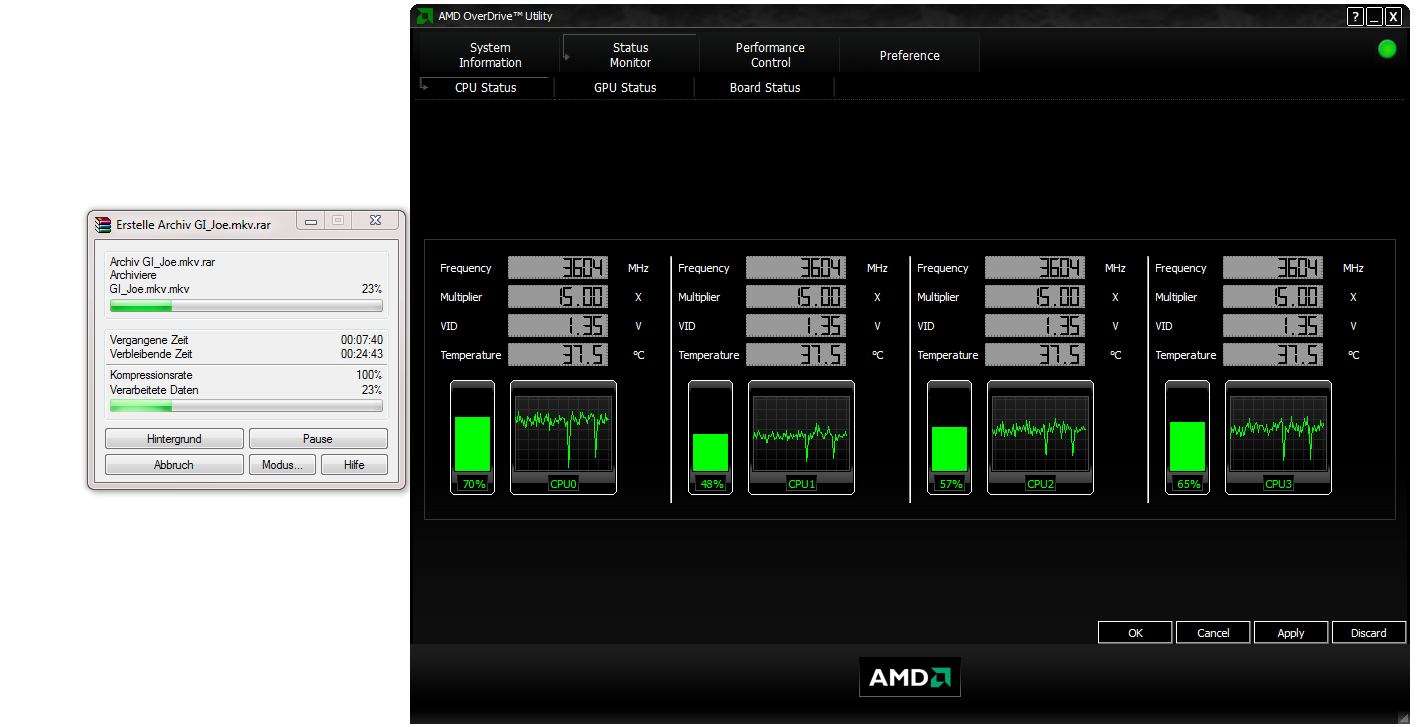The height and width of the screenshot is (727, 1416).
Task: Open the Board Status sub-tab
Action: [x=765, y=88]
